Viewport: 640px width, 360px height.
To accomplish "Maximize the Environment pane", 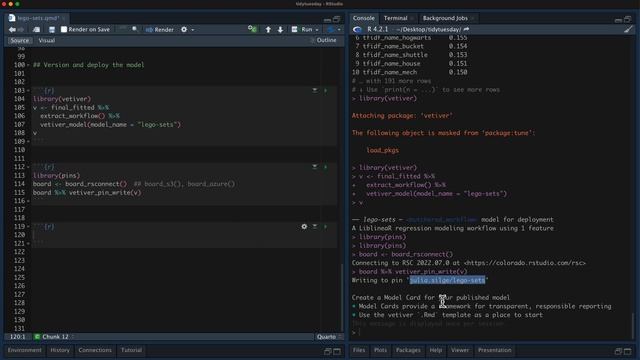I will tap(337, 351).
